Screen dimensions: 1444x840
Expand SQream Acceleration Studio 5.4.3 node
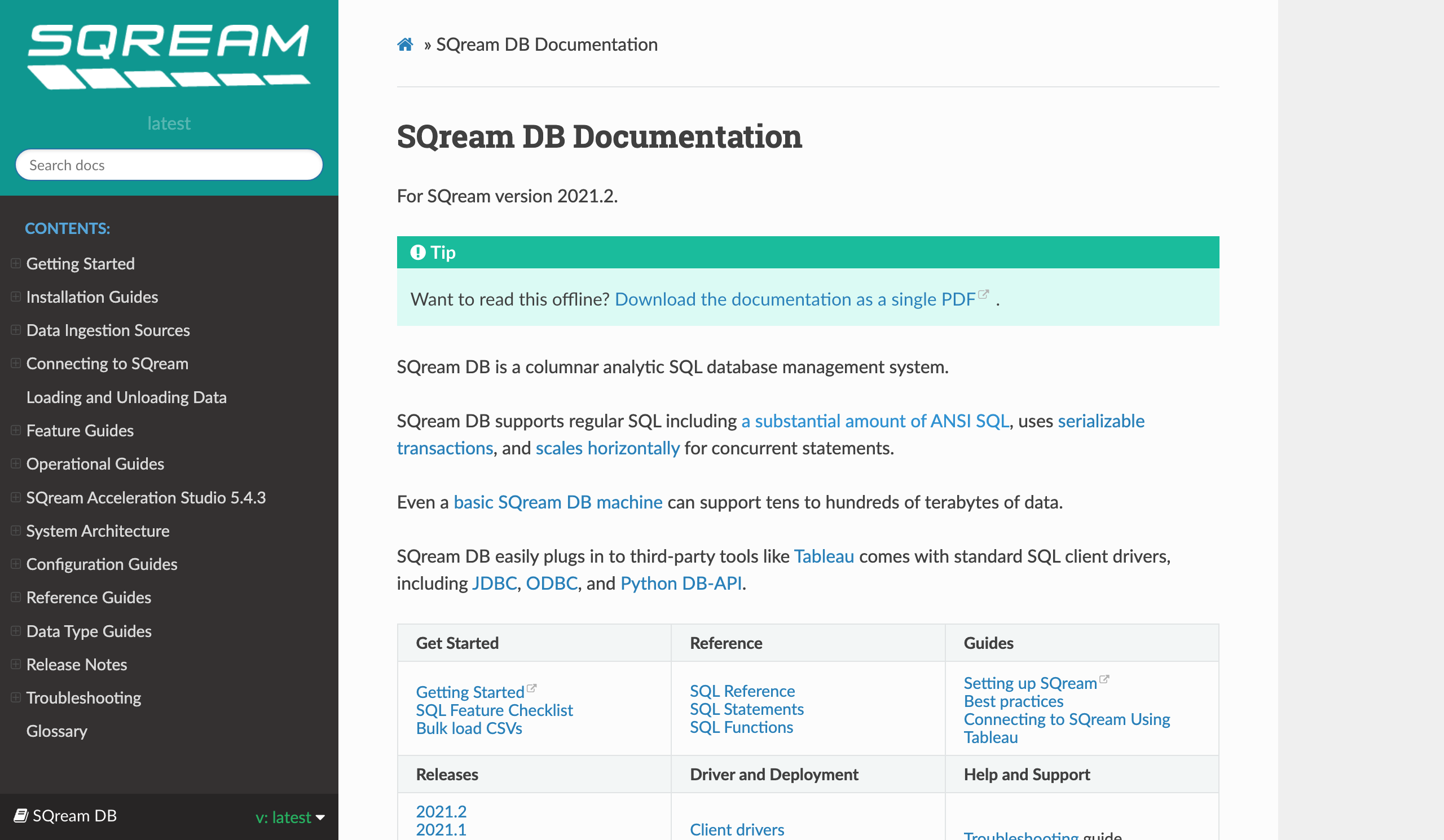pos(16,497)
